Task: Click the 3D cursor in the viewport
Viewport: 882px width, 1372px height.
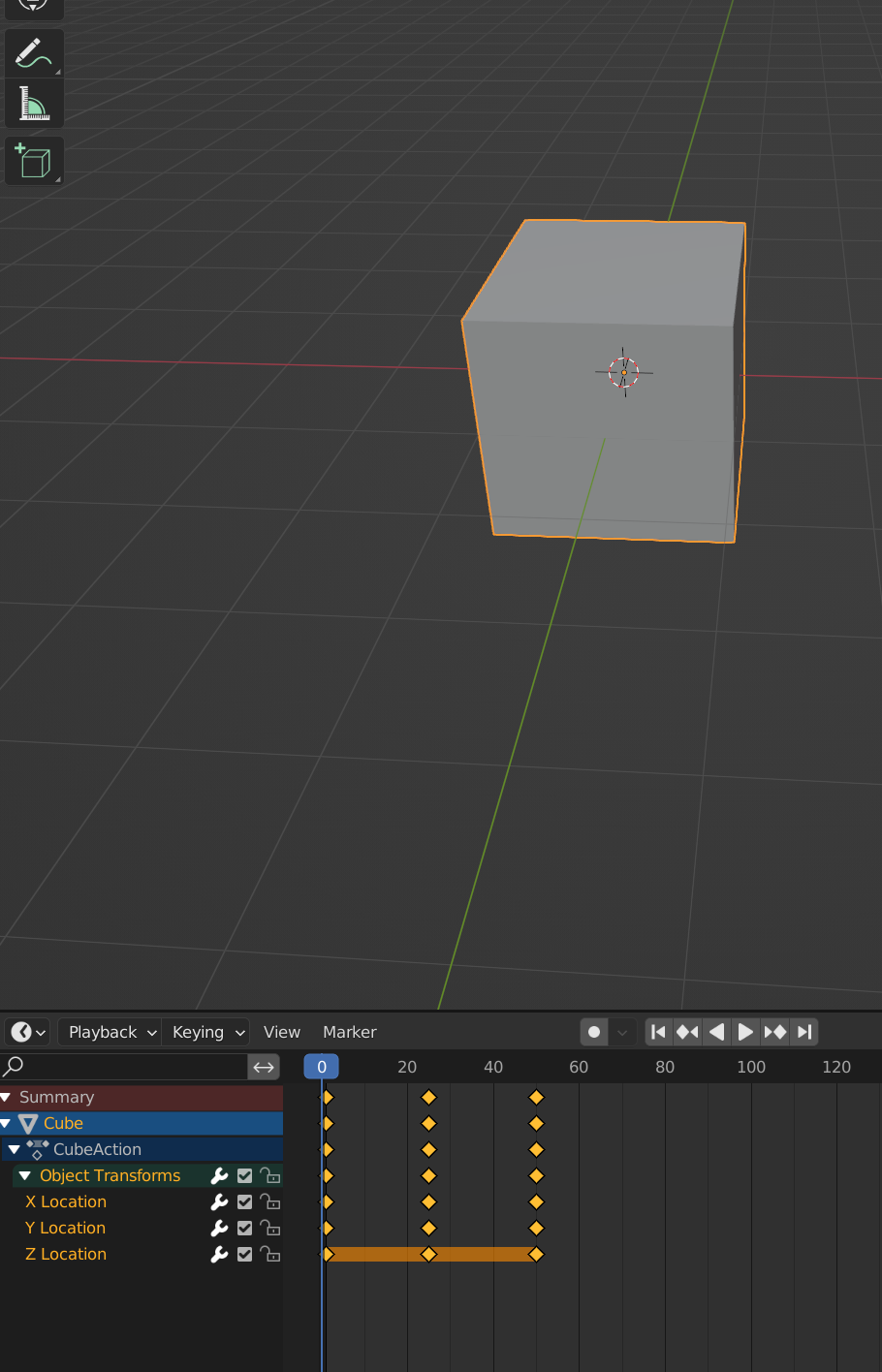Action: coord(623,372)
